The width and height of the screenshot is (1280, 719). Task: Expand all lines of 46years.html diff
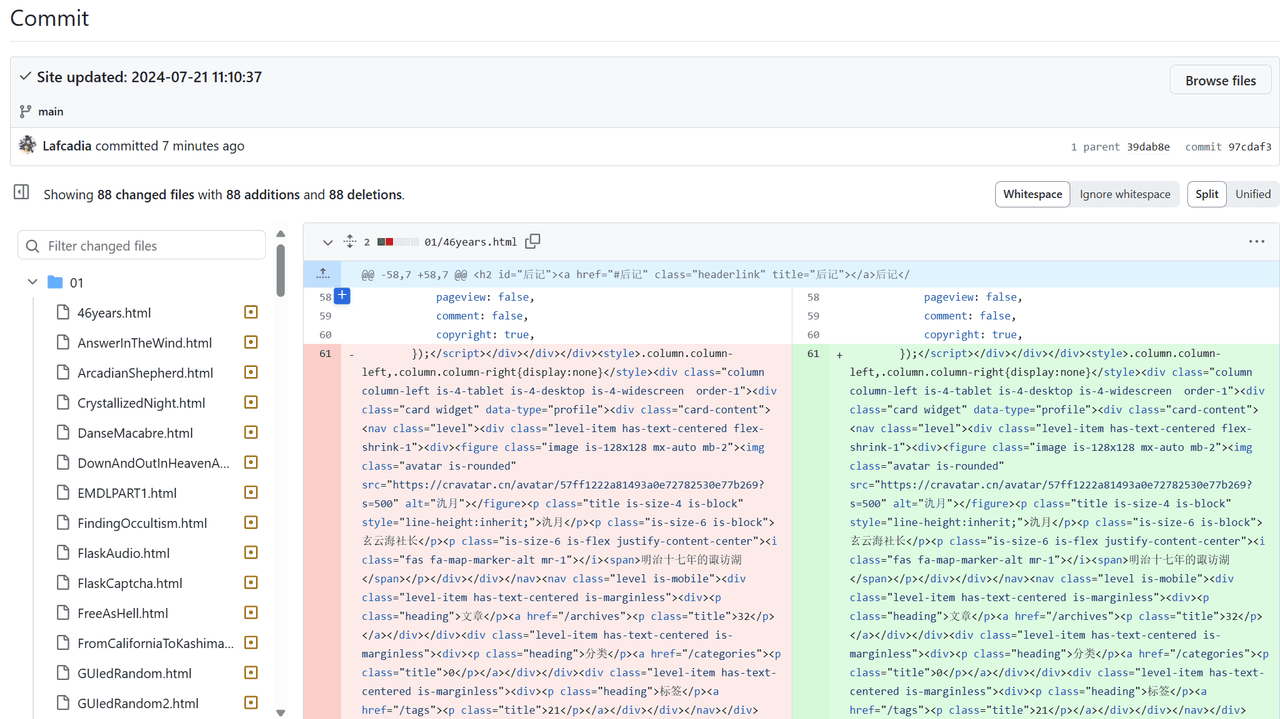coord(350,241)
